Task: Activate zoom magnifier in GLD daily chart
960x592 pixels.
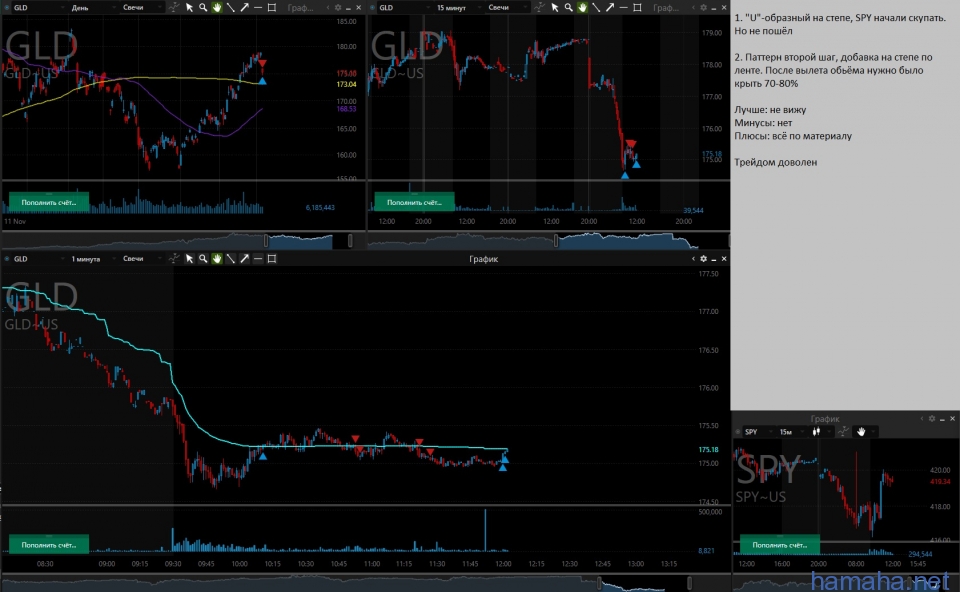Action: click(203, 7)
